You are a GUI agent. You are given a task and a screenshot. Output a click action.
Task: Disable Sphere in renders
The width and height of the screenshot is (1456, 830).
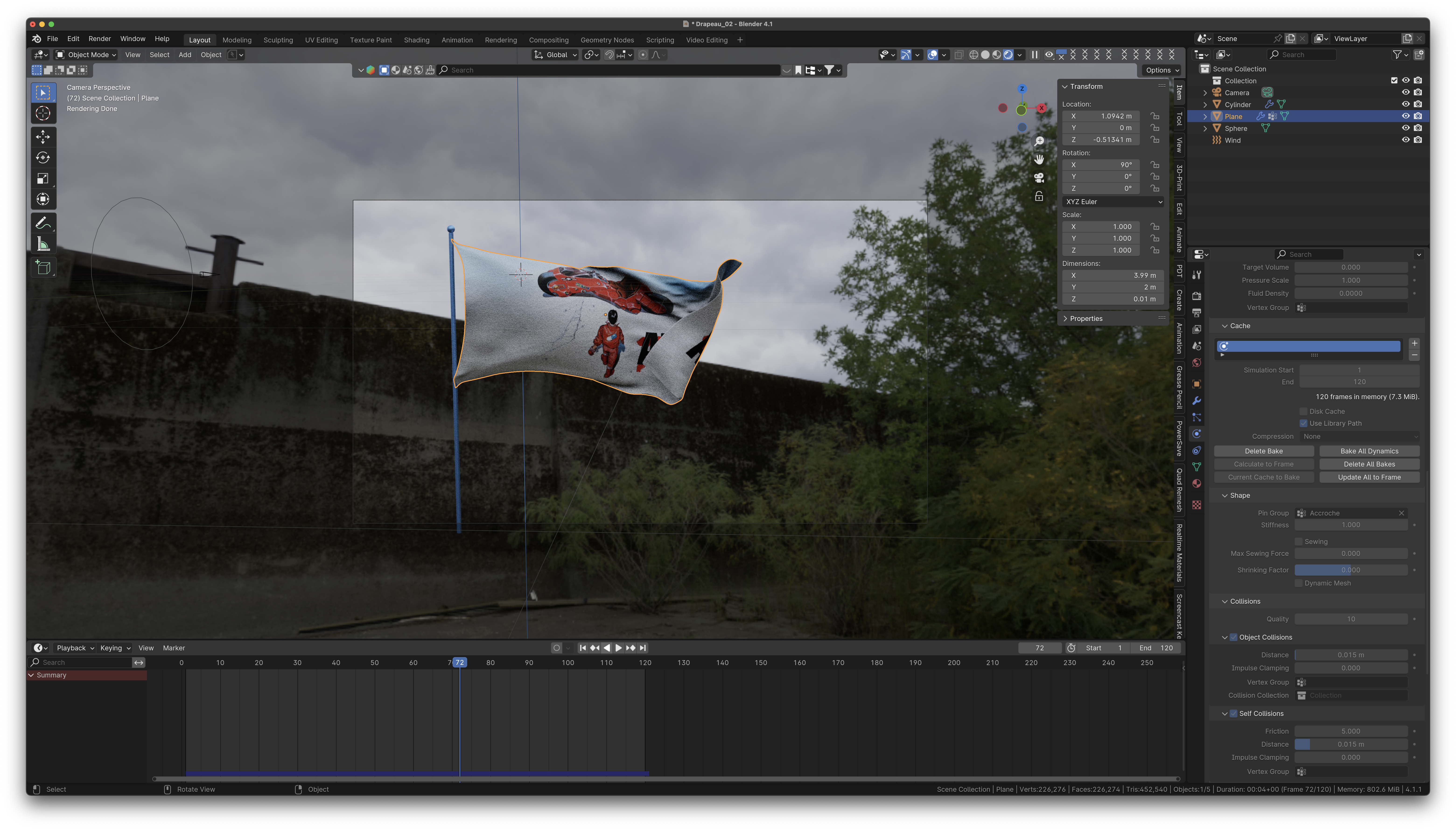click(1418, 128)
